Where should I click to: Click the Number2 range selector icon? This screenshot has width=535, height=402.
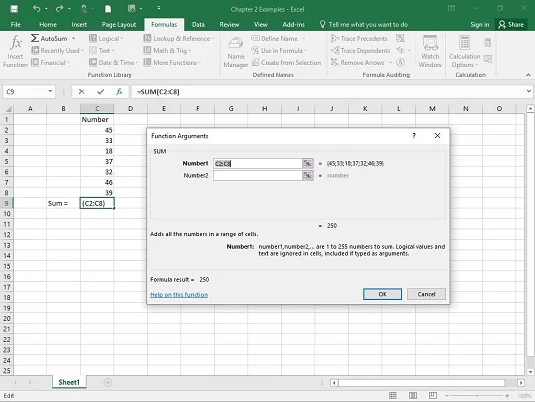click(307, 175)
